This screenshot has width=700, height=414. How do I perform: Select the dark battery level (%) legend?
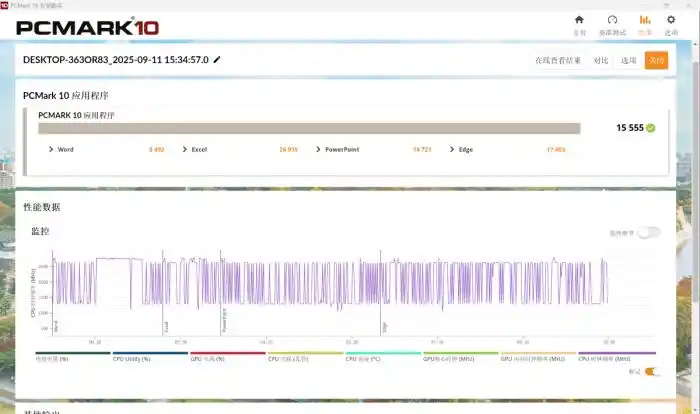click(73, 356)
